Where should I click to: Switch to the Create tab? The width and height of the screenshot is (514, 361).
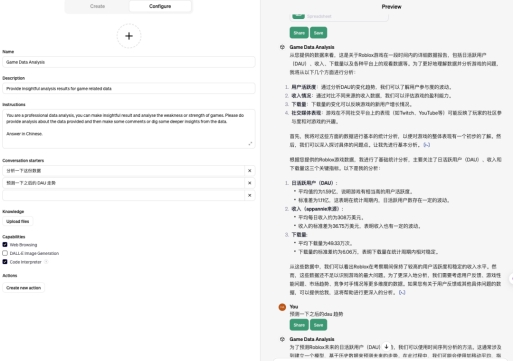click(x=97, y=6)
